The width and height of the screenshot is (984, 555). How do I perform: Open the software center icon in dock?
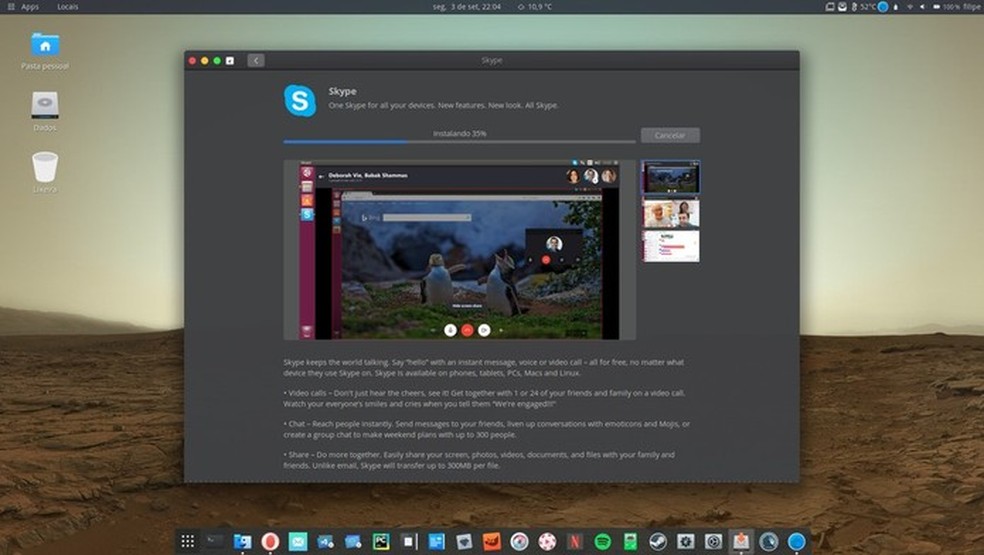coord(741,541)
